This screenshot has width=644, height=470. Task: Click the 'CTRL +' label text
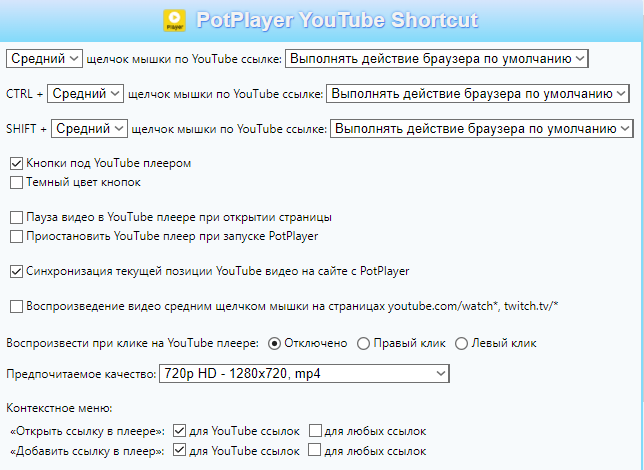click(x=24, y=94)
